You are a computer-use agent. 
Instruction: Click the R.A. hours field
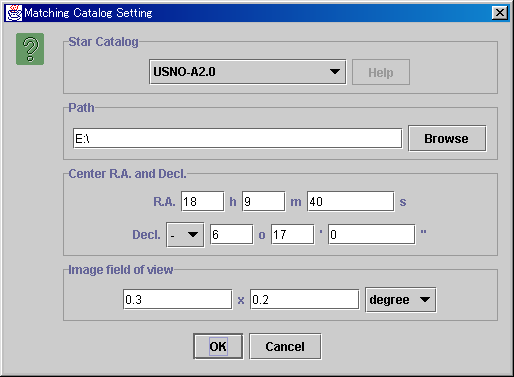coord(202,201)
